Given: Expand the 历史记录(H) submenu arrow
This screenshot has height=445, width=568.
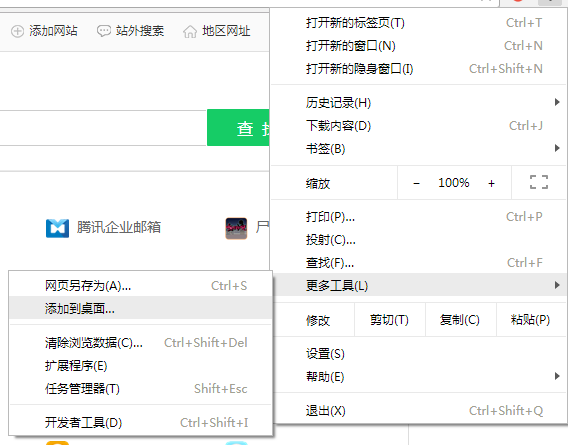Looking at the screenshot, I should [557, 102].
